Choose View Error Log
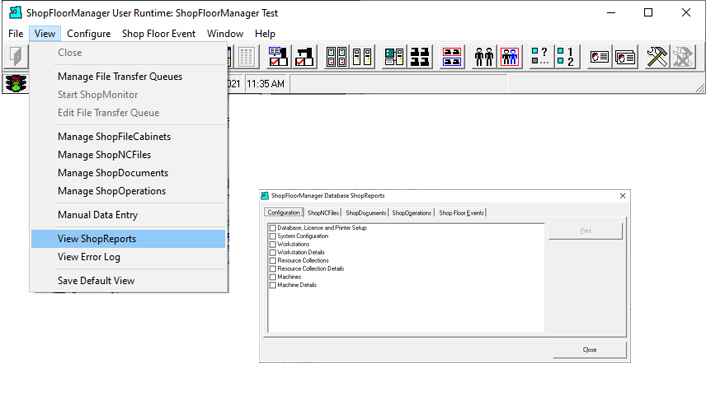 click(x=128, y=257)
